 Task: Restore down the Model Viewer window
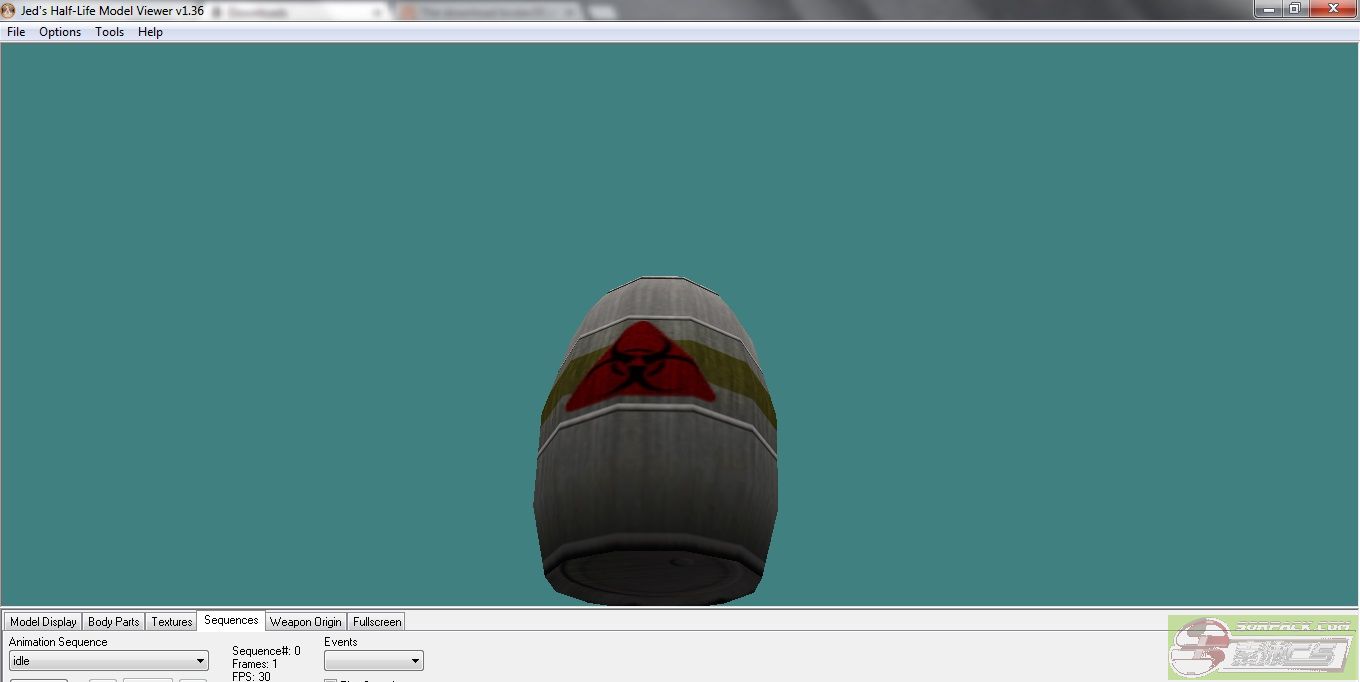pos(1294,8)
